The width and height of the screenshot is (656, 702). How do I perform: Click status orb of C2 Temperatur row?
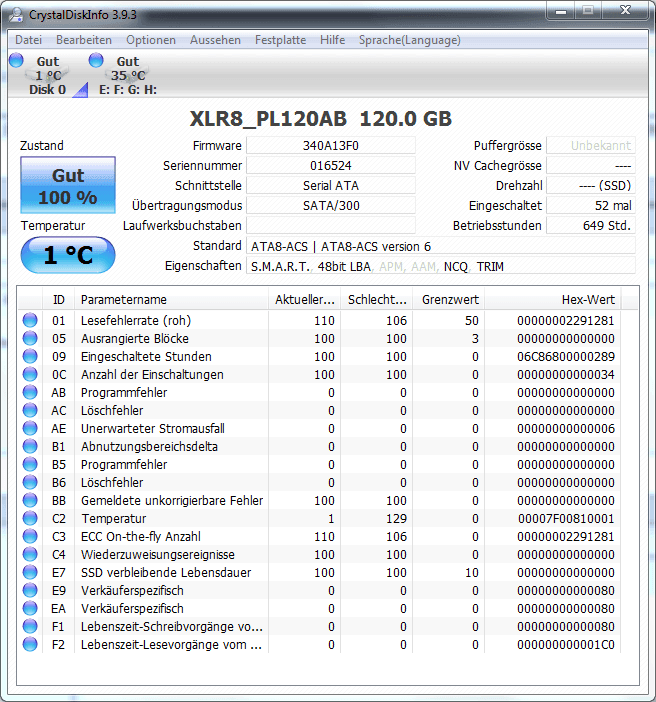(30, 518)
